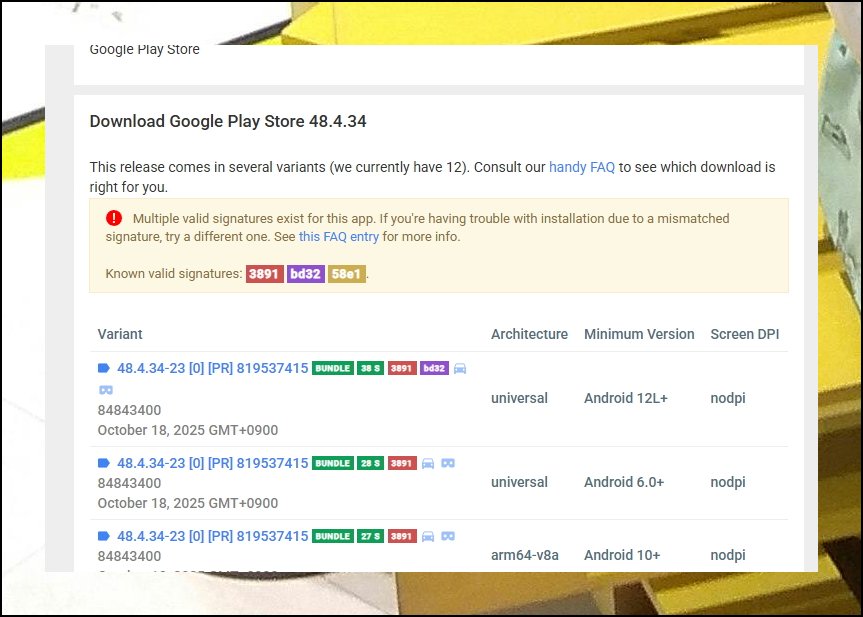
Task: Click the 'Download Google Play Store 48.4.34' heading
Action: (228, 121)
